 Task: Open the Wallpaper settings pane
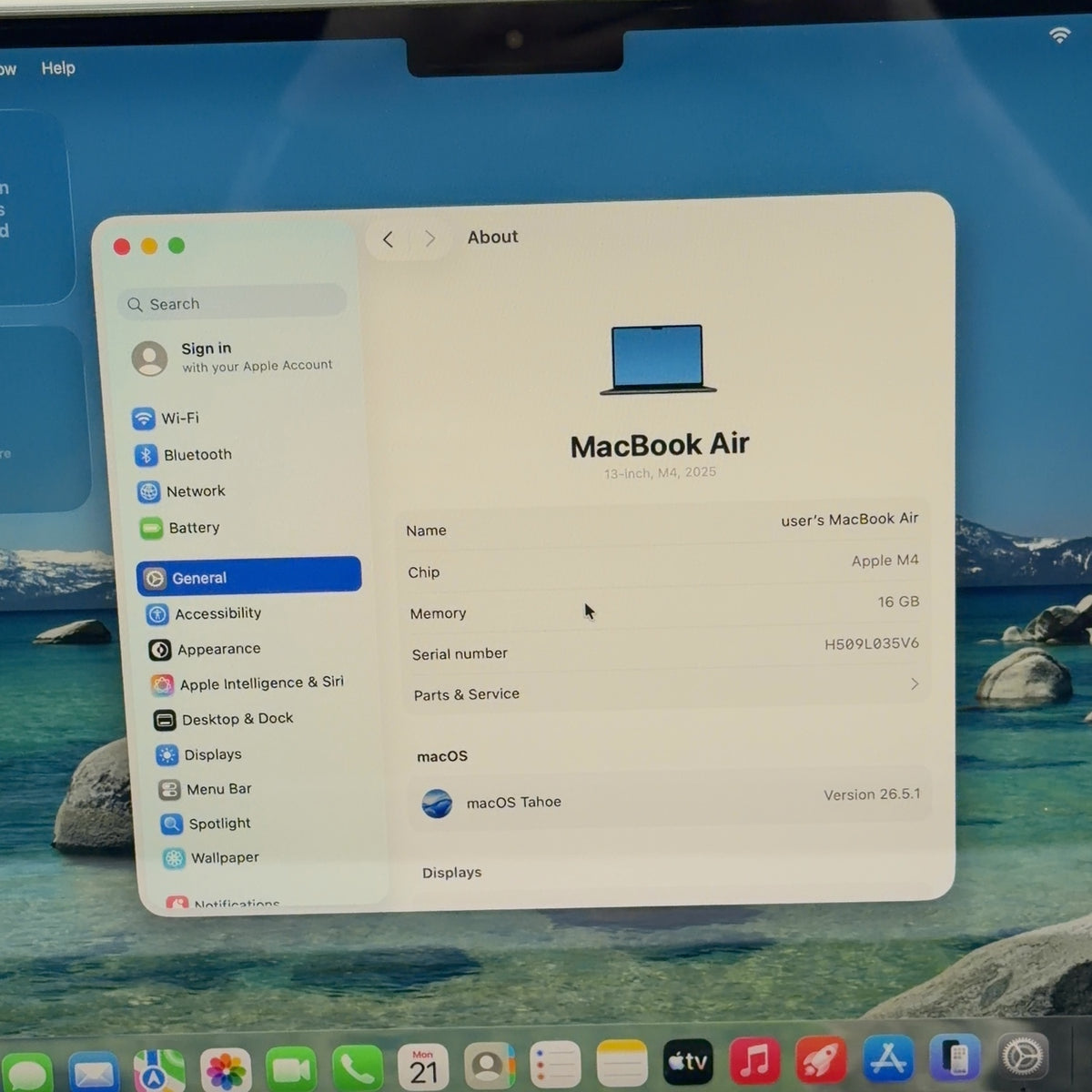click(211, 858)
